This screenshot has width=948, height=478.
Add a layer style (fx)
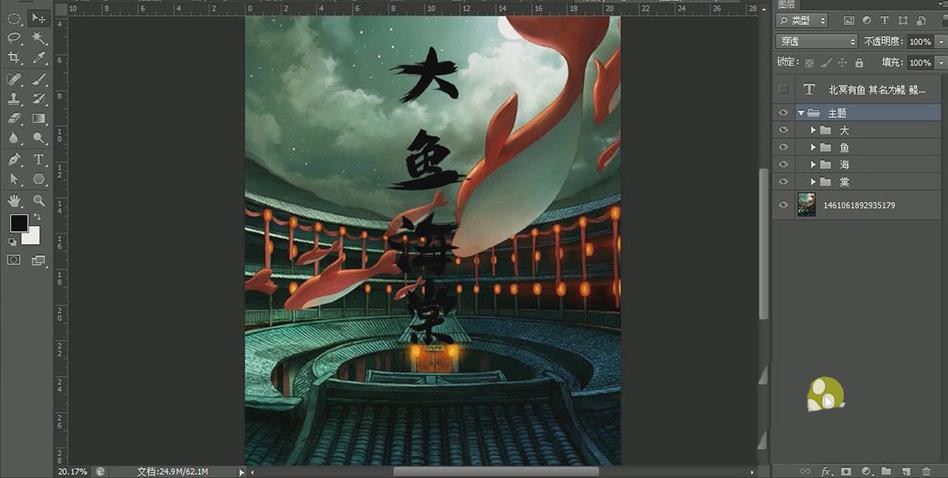[826, 471]
